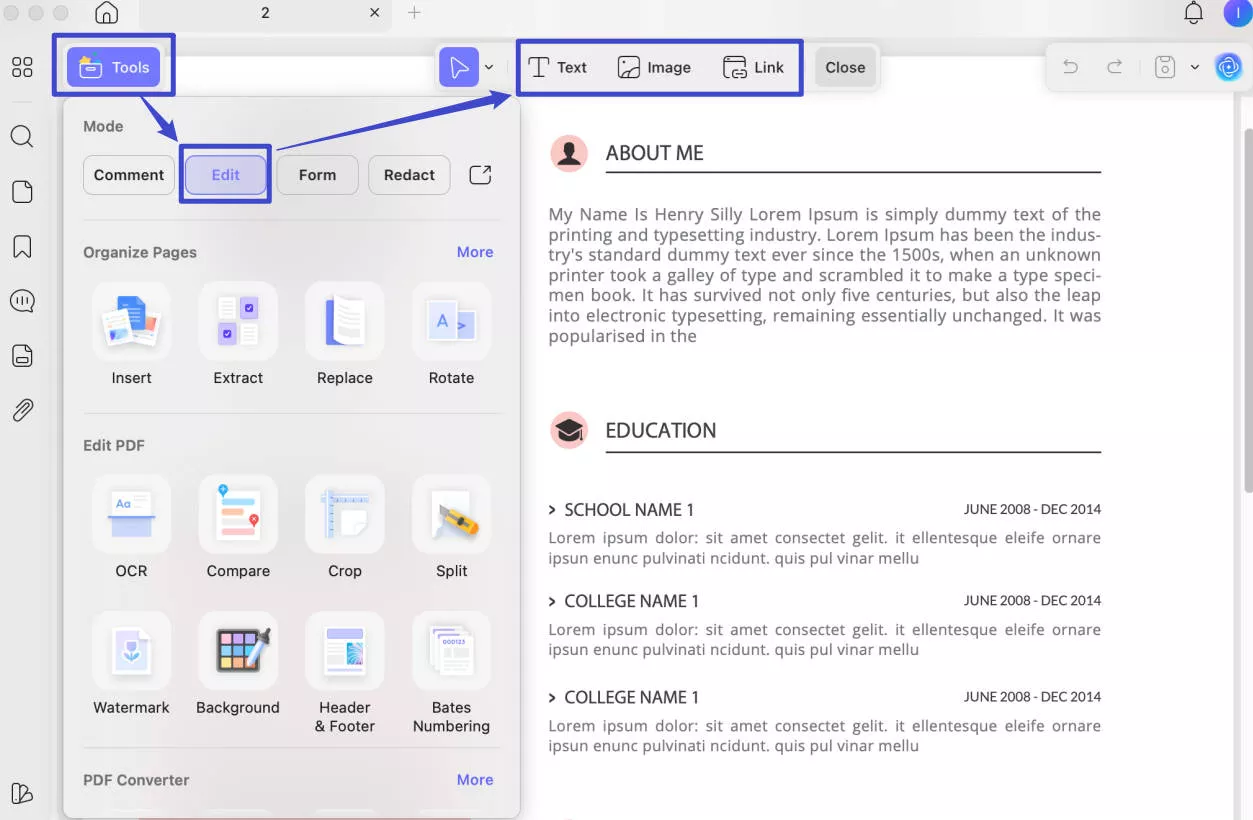Switch to Form mode
1253x820 pixels.
click(x=317, y=174)
